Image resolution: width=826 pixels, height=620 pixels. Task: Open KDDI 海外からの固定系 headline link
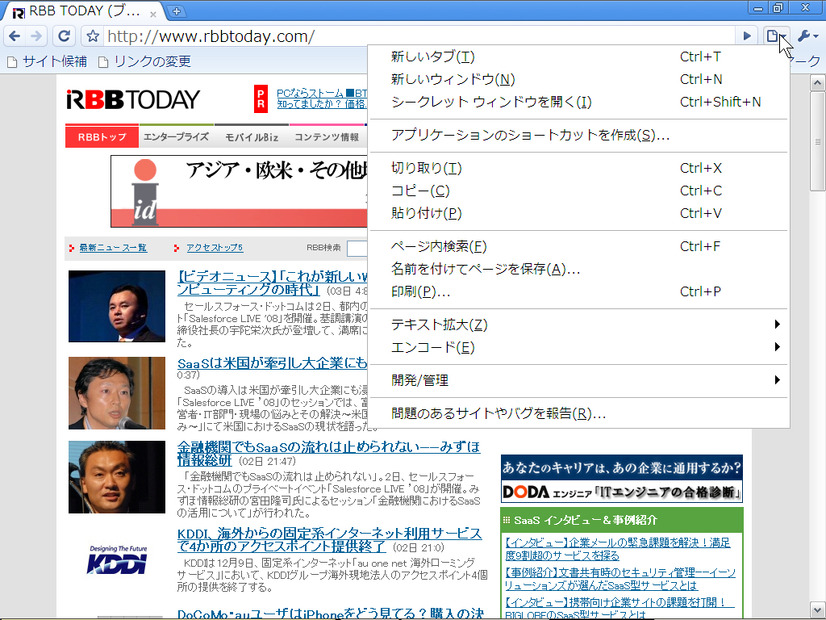pyautogui.click(x=329, y=539)
